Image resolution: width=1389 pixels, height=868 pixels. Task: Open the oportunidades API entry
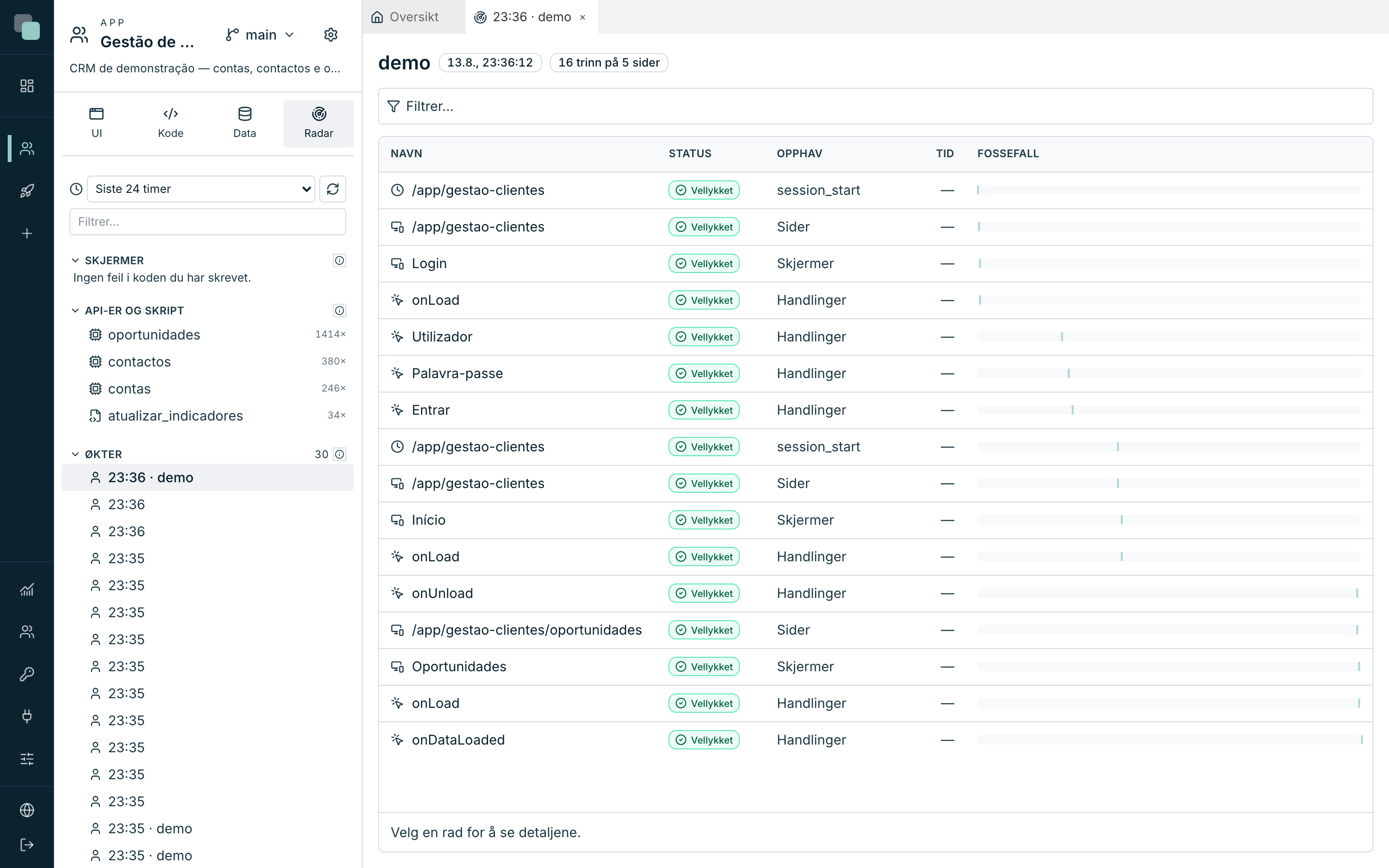point(208,335)
